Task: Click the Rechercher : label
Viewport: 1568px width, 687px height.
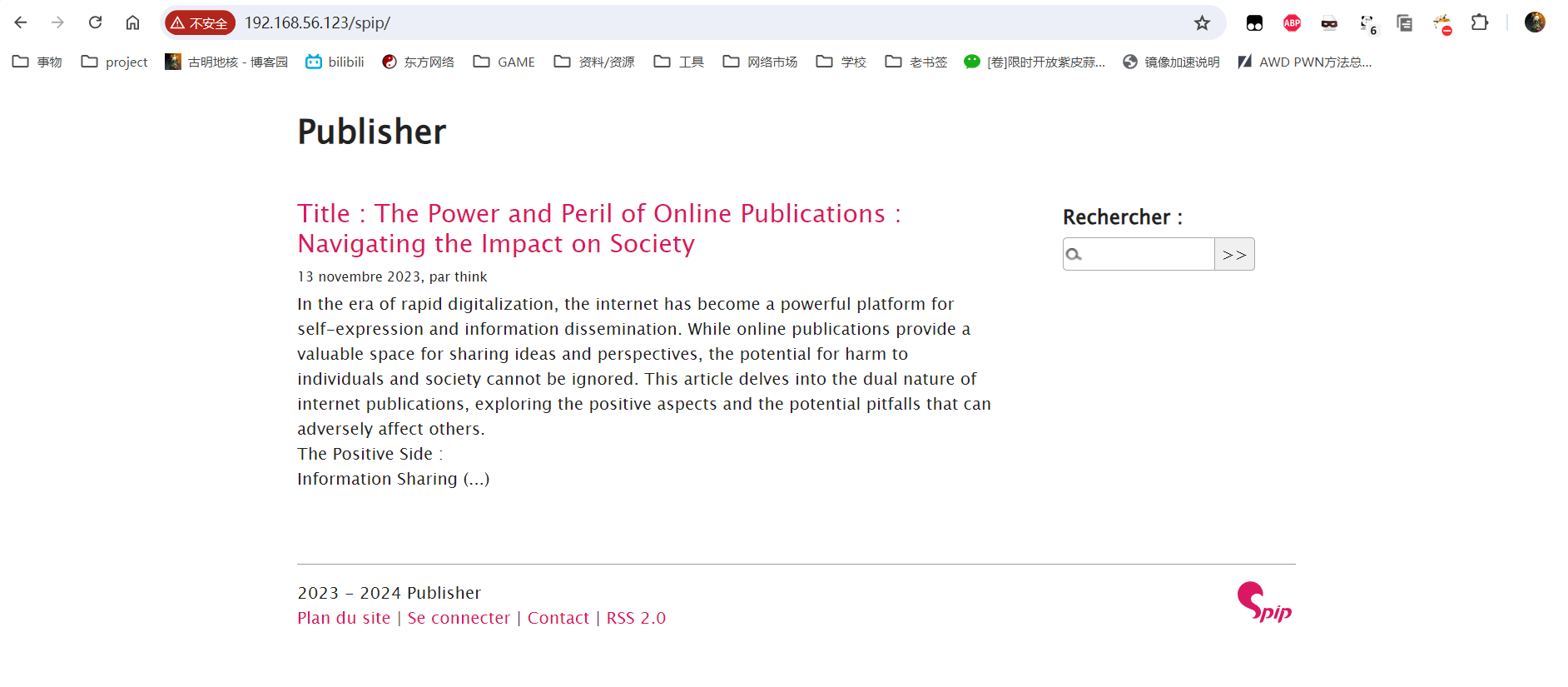Action: click(1123, 217)
